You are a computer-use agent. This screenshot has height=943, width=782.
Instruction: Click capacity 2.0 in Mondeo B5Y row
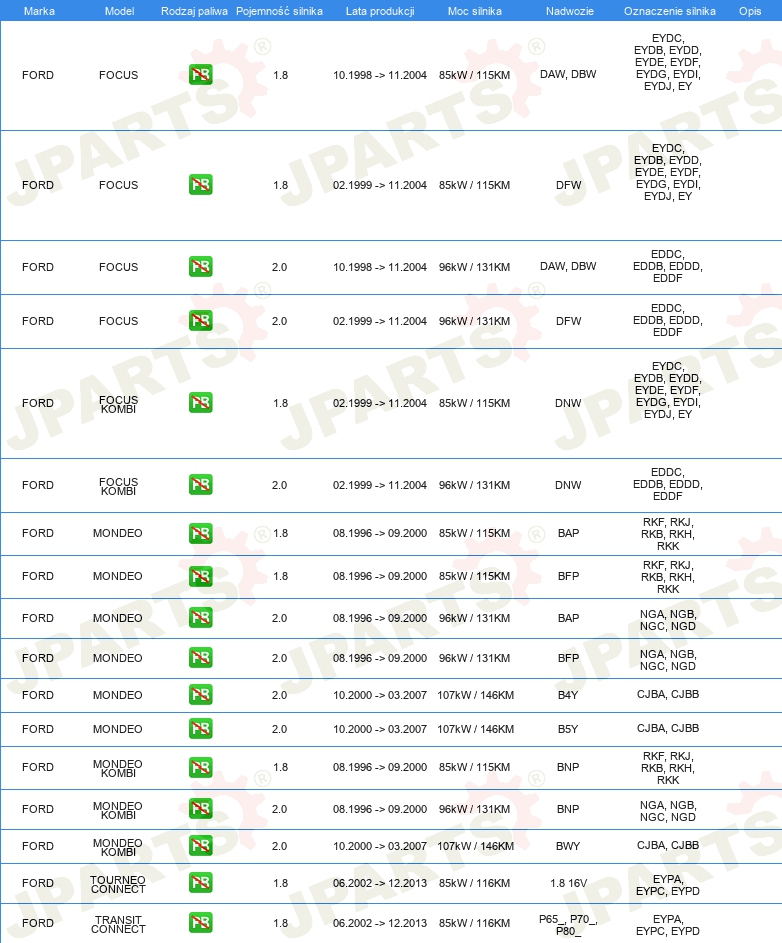tap(279, 729)
